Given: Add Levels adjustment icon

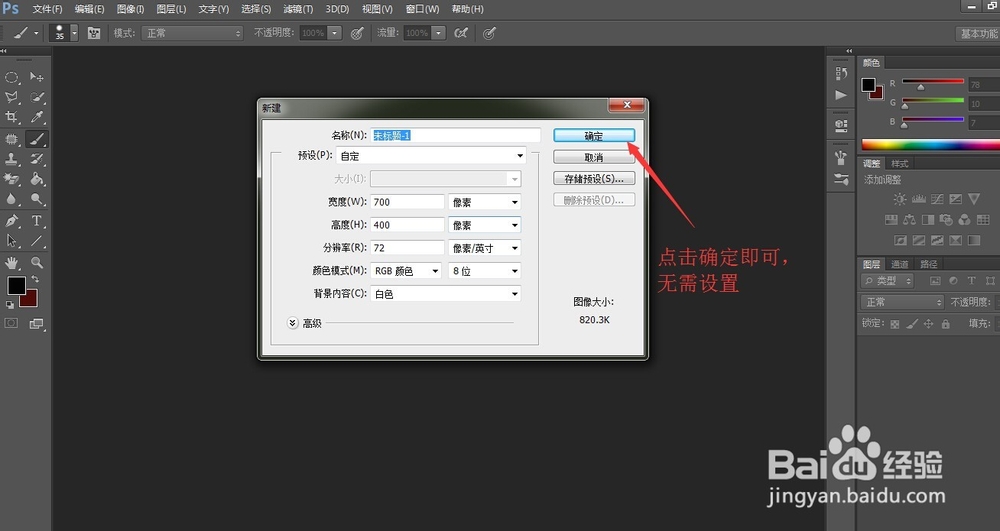Looking at the screenshot, I should 918,199.
